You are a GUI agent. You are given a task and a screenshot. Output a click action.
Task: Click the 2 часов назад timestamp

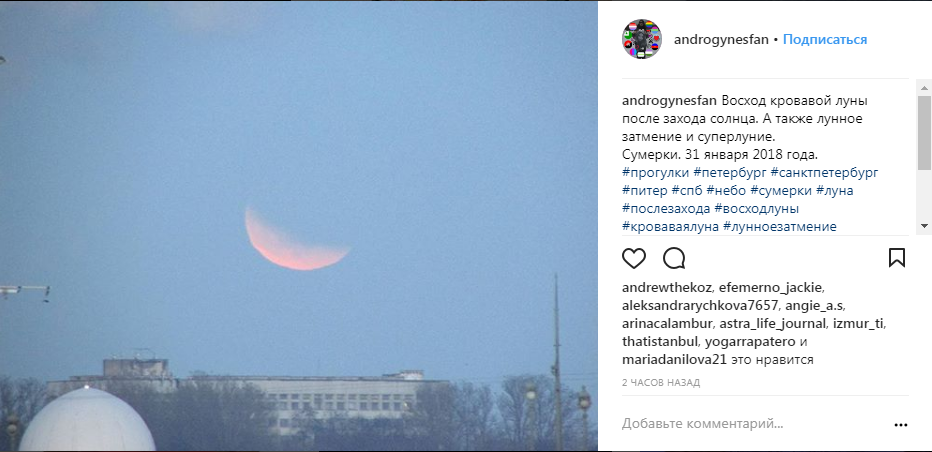tap(660, 382)
